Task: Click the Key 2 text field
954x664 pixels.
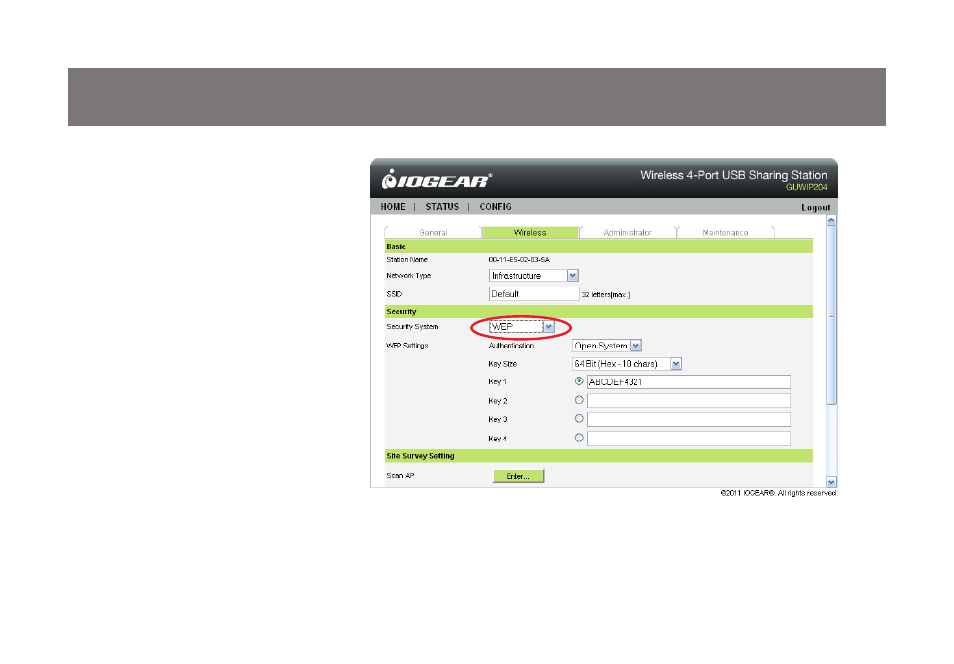Action: pos(689,400)
